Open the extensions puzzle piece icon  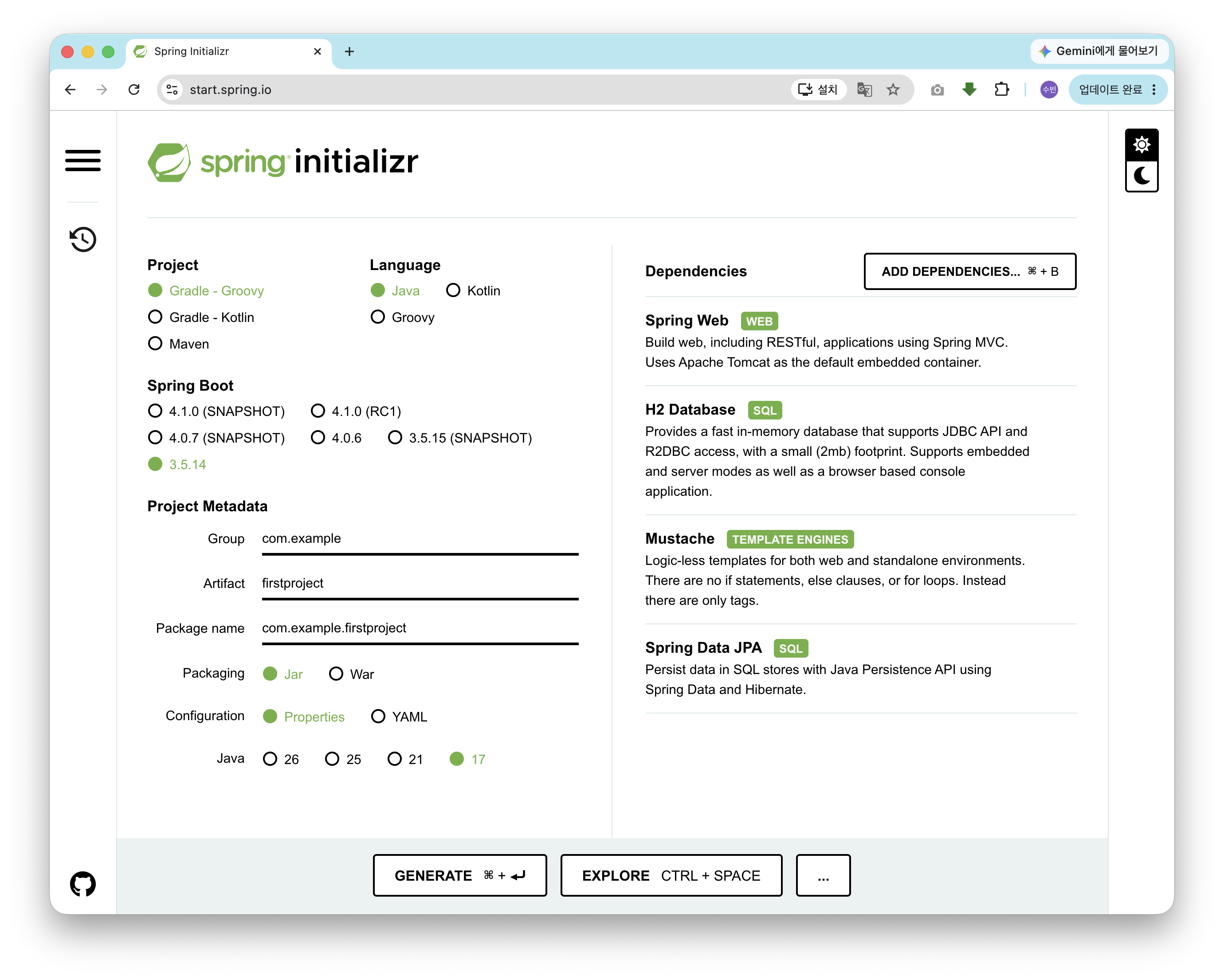[1001, 90]
